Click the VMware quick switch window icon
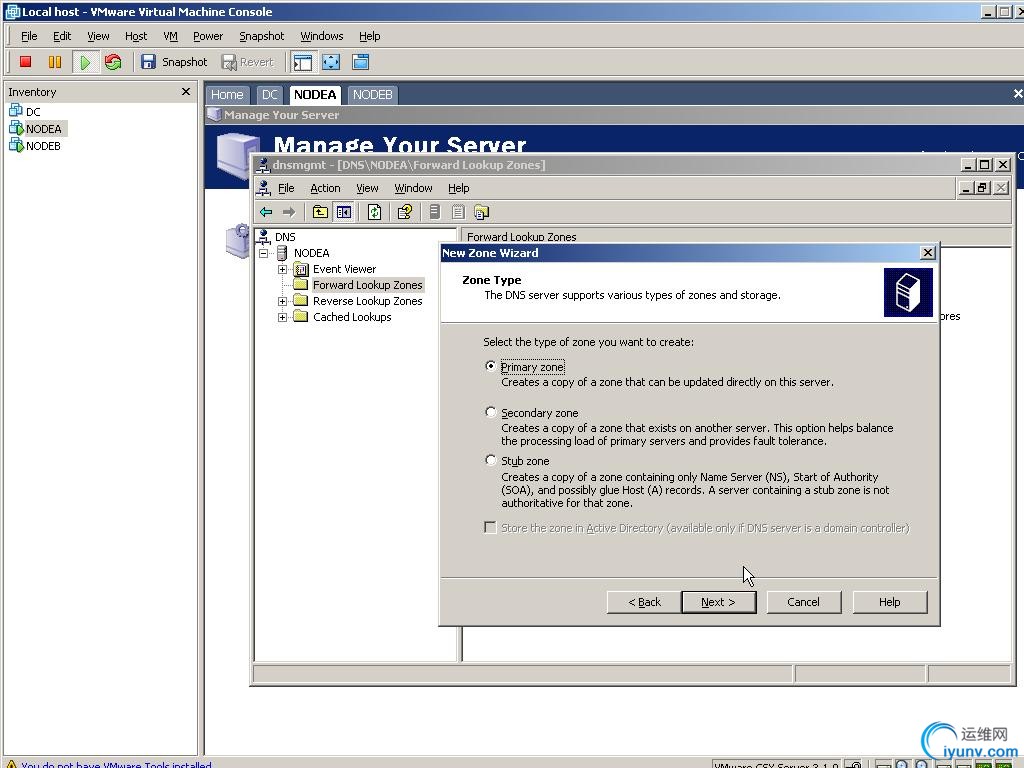The image size is (1024, 768). pyautogui.click(x=360, y=62)
